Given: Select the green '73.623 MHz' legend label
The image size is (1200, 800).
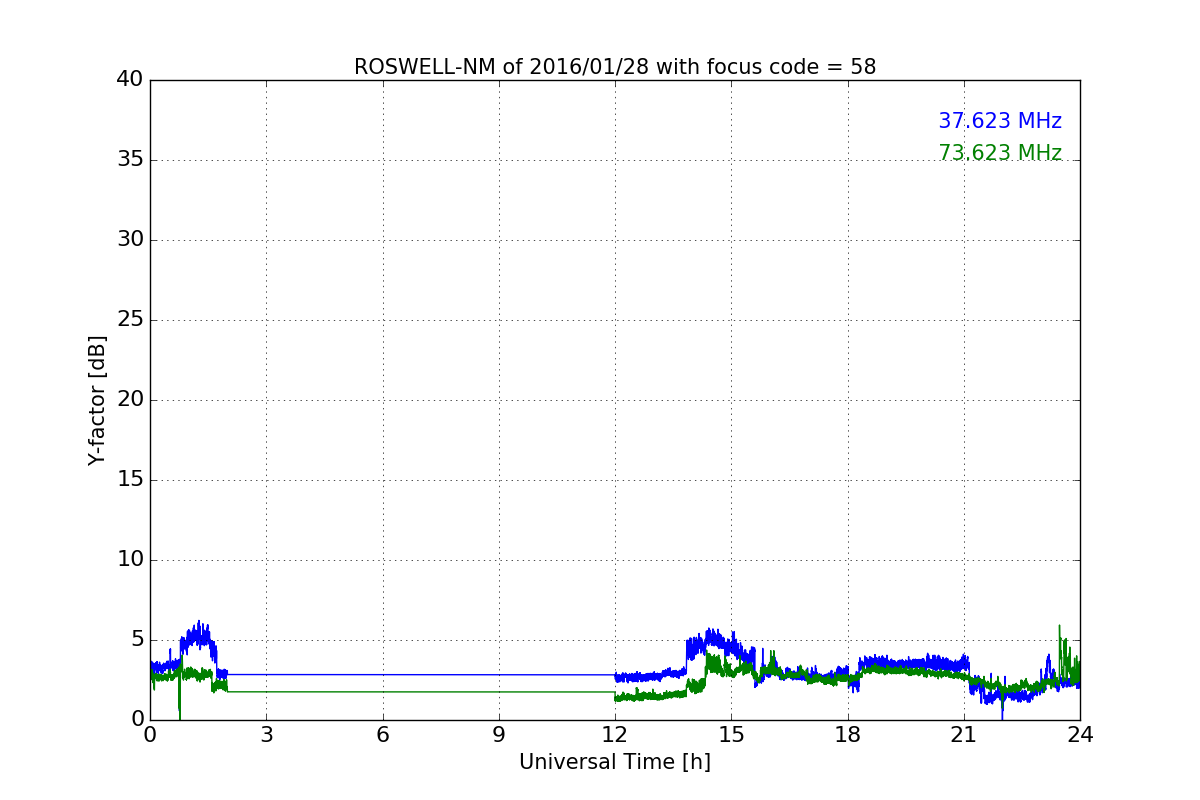Looking at the screenshot, I should [x=1000, y=153].
